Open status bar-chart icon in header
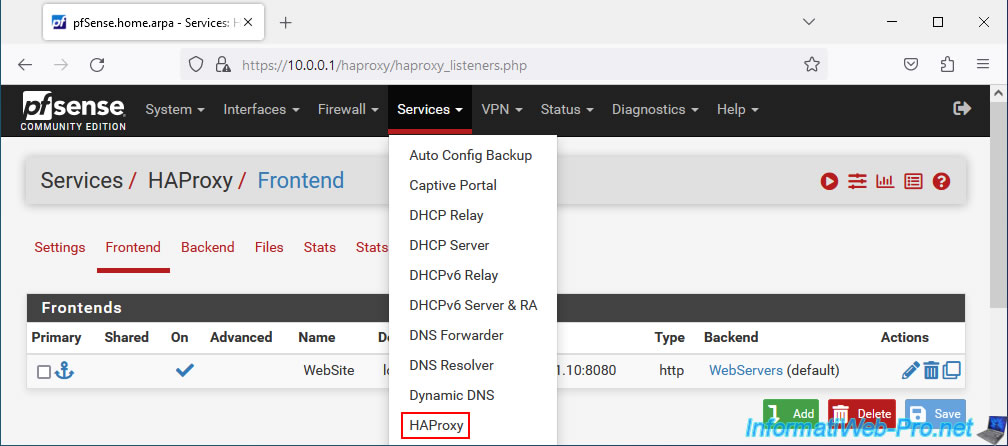The image size is (1008, 446). [x=885, y=182]
